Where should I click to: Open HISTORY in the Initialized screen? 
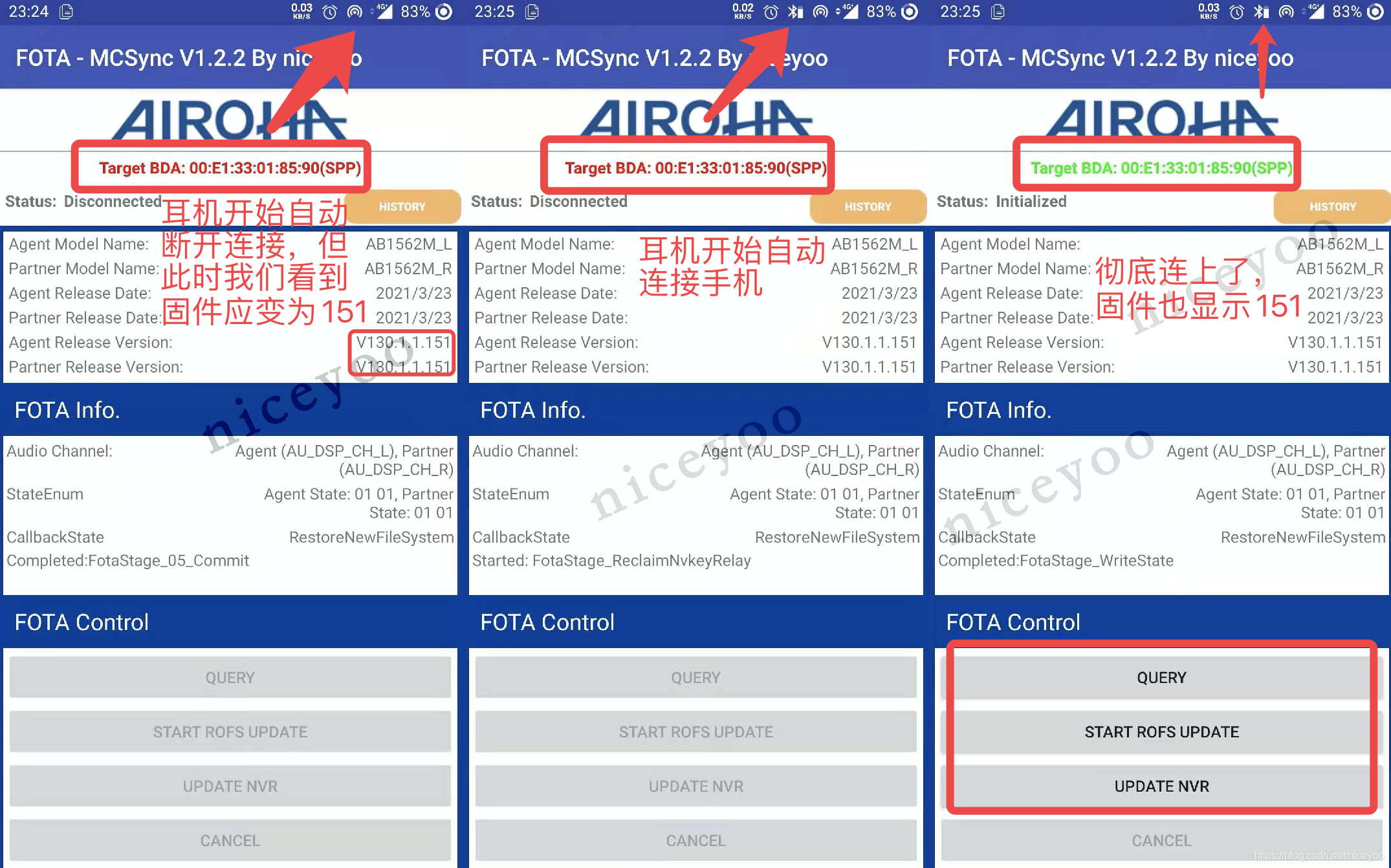tap(1332, 206)
